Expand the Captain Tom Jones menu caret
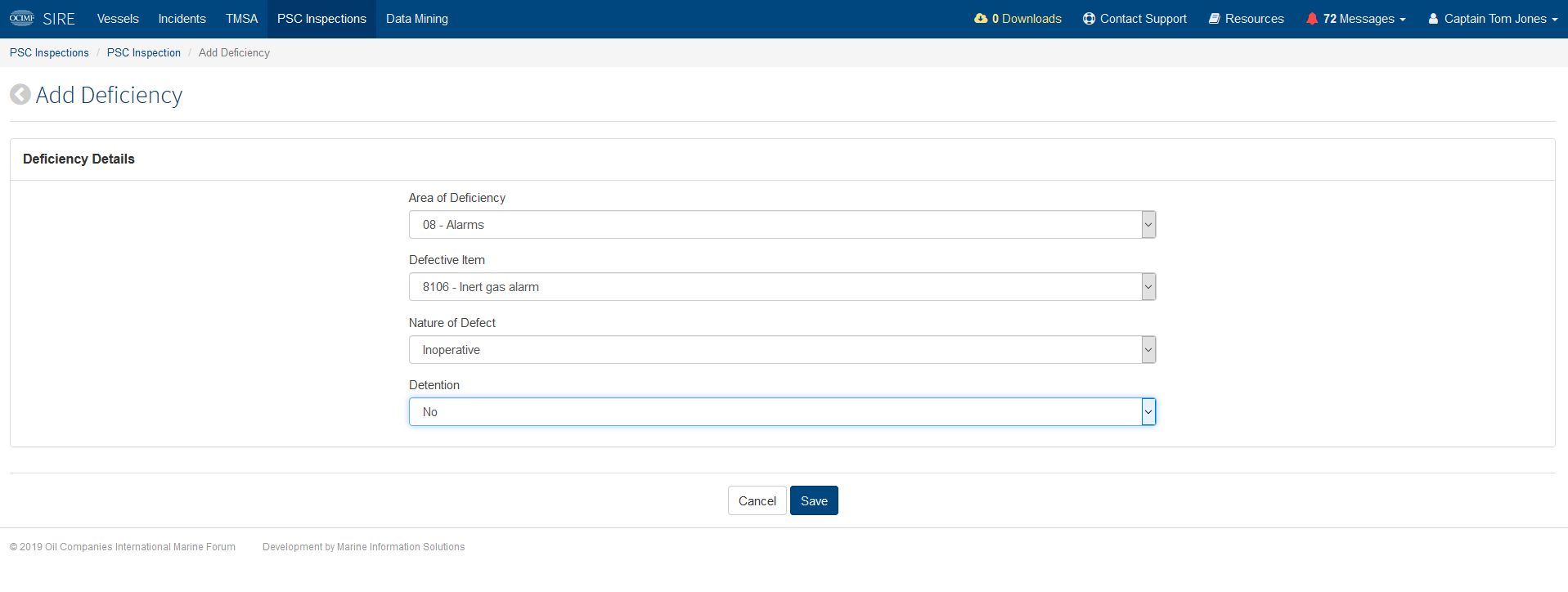The image size is (1568, 592). 1555,20
